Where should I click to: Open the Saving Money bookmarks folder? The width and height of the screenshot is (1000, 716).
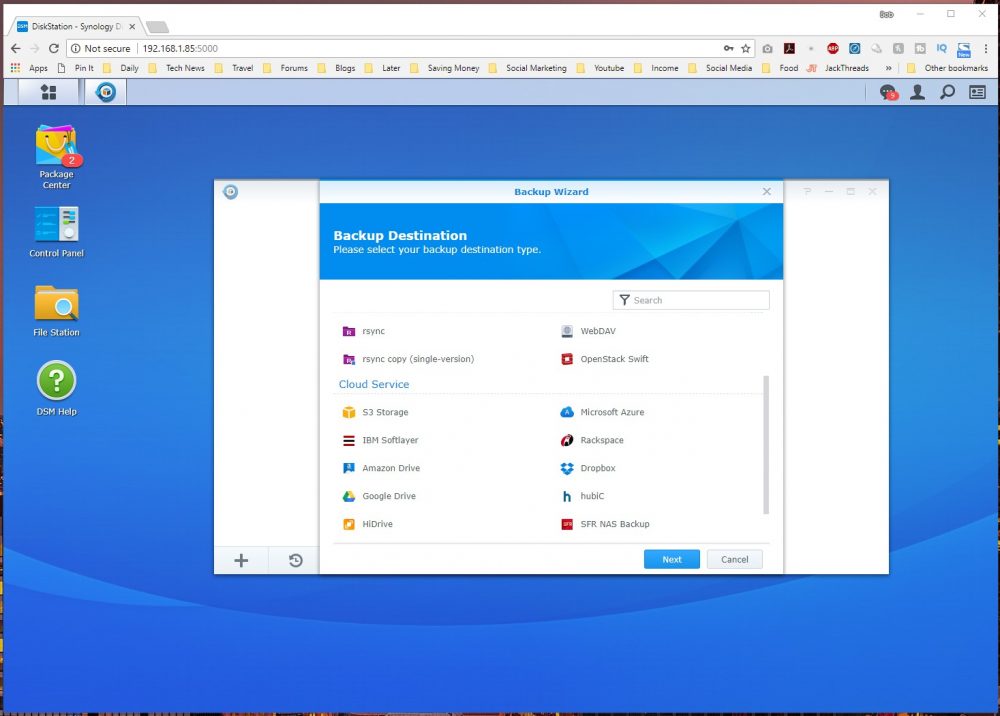[445, 68]
